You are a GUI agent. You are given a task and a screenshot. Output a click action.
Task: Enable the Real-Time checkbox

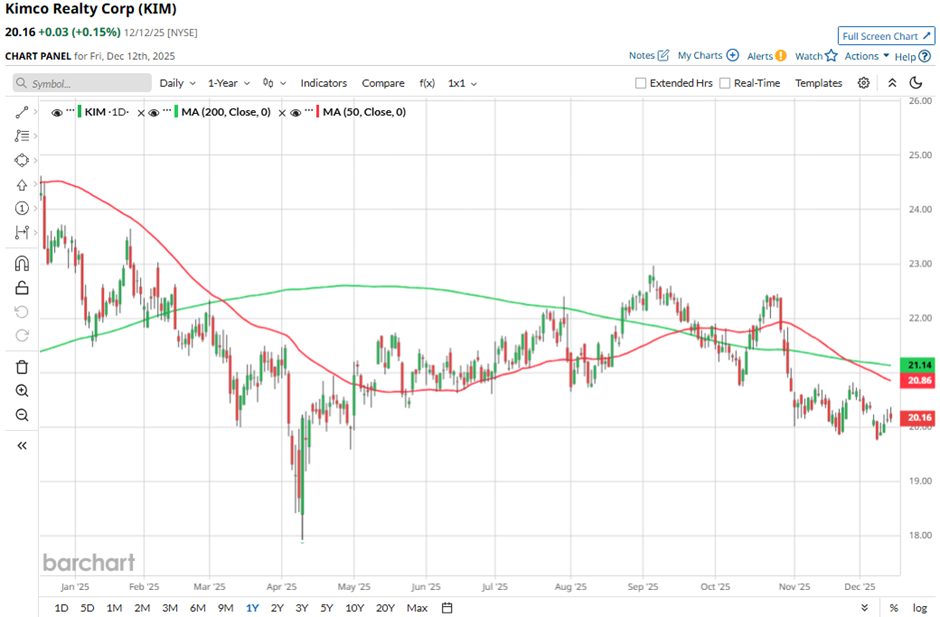coord(725,83)
